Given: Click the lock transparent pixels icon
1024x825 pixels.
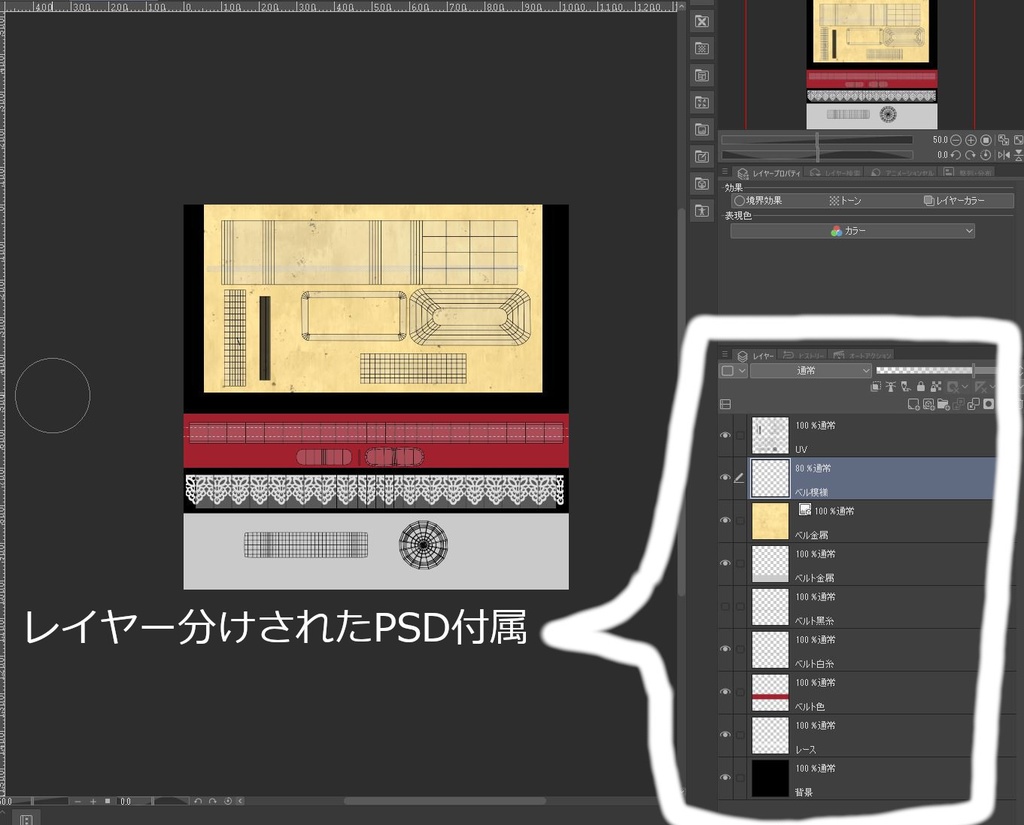Looking at the screenshot, I should coord(936,387).
